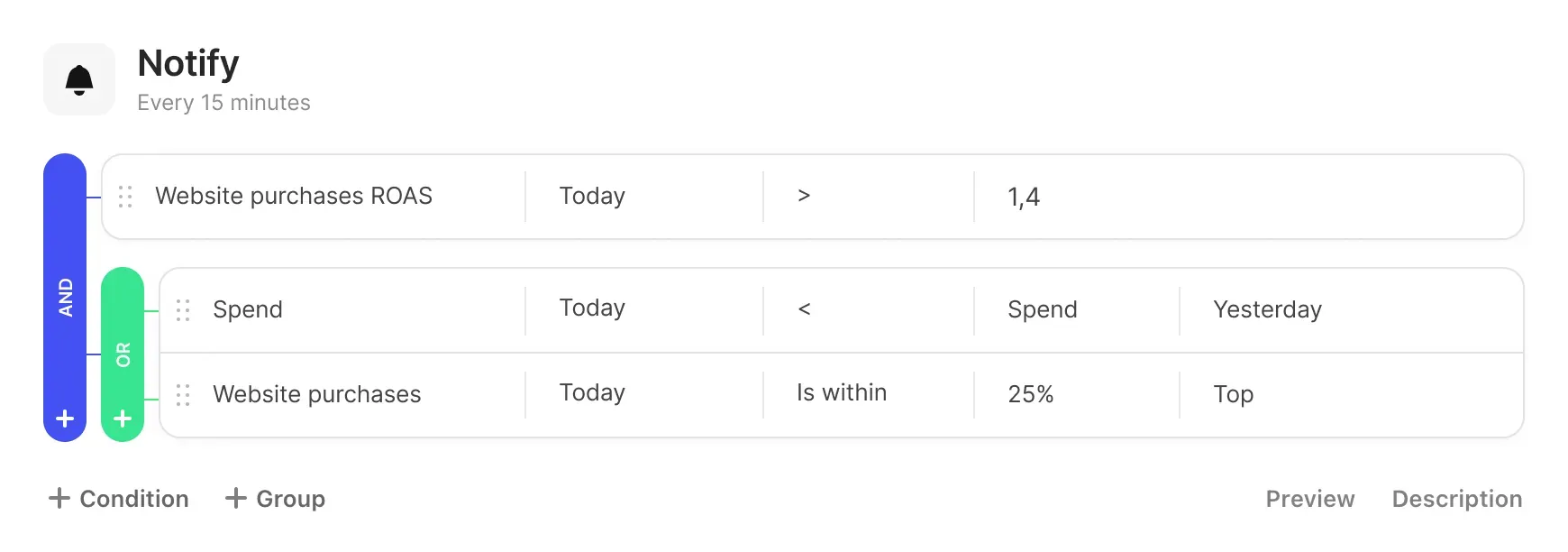Click drag handle of Spend condition row
Viewport: 1568px width, 552px height.
183,310
